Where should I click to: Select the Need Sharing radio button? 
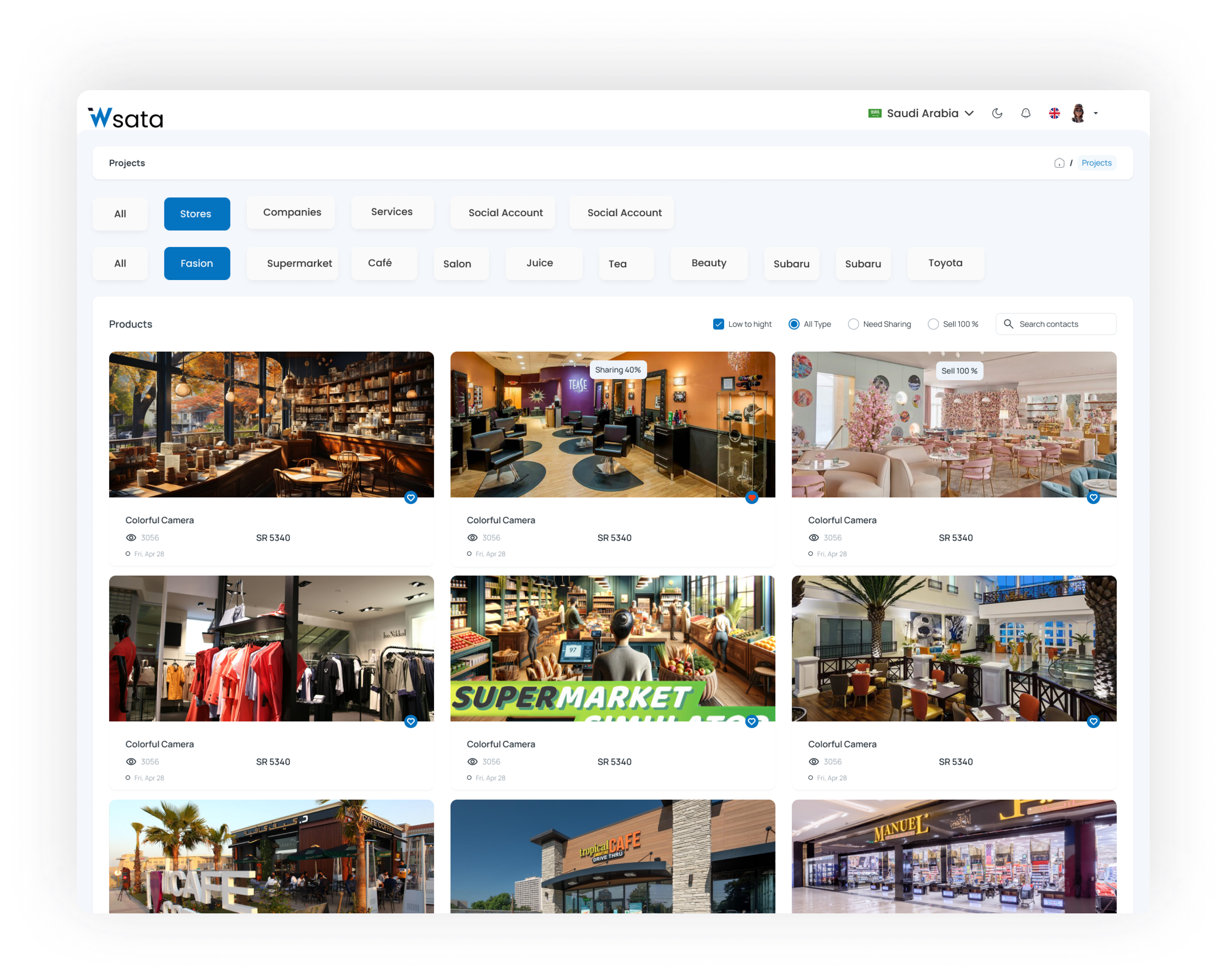[x=853, y=324]
